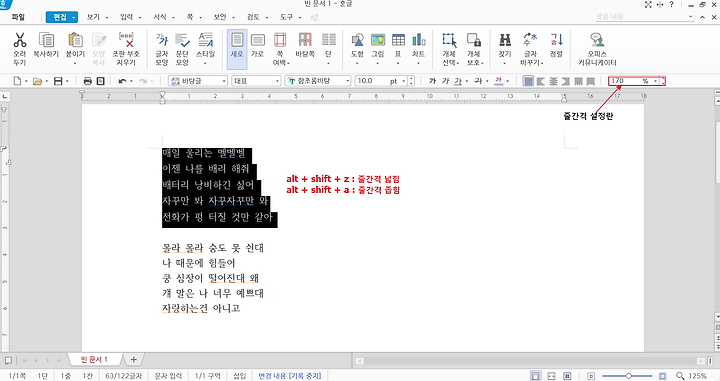
Task: Click the Find (찾기) binoculars icon
Action: (x=505, y=40)
